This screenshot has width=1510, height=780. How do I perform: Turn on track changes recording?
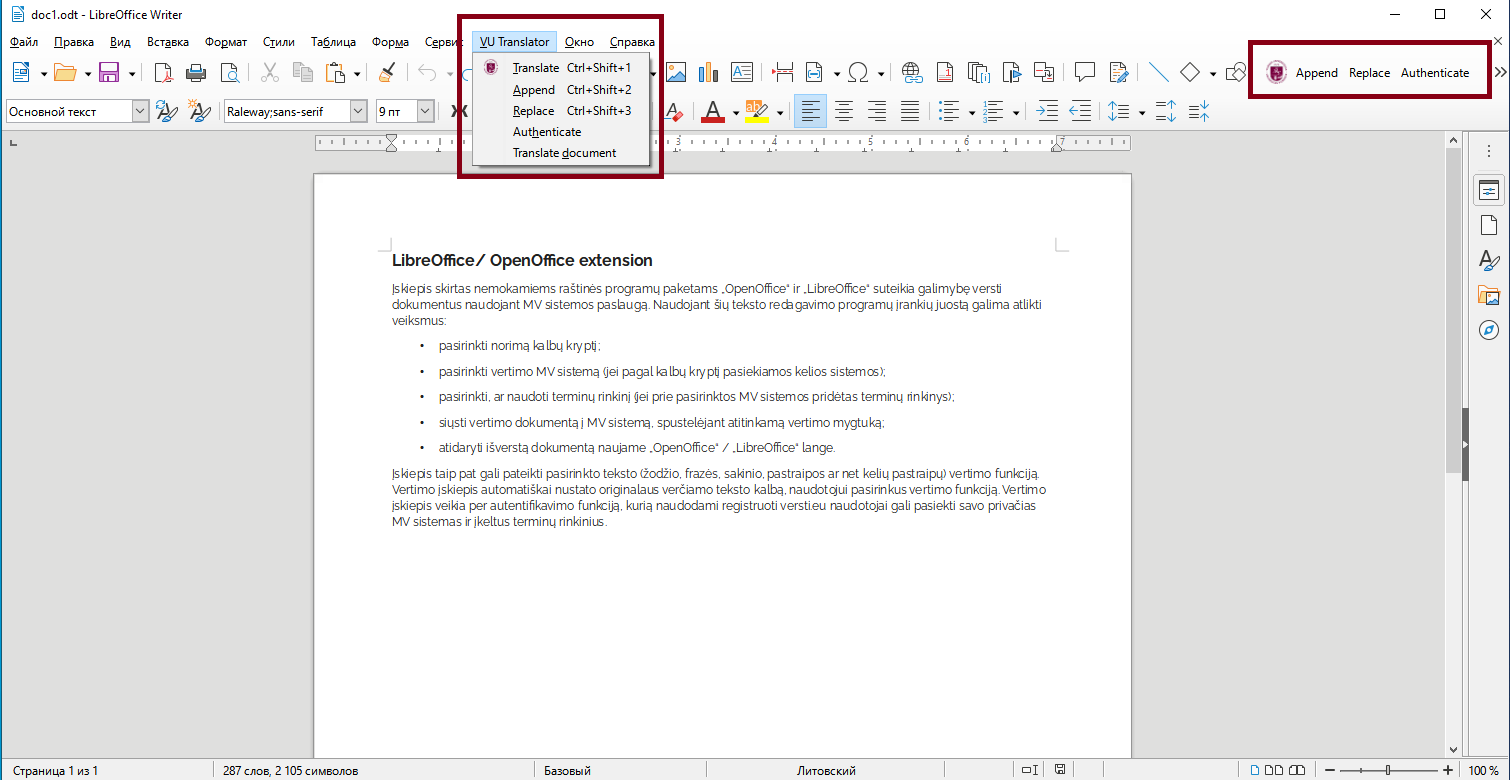click(x=1118, y=72)
